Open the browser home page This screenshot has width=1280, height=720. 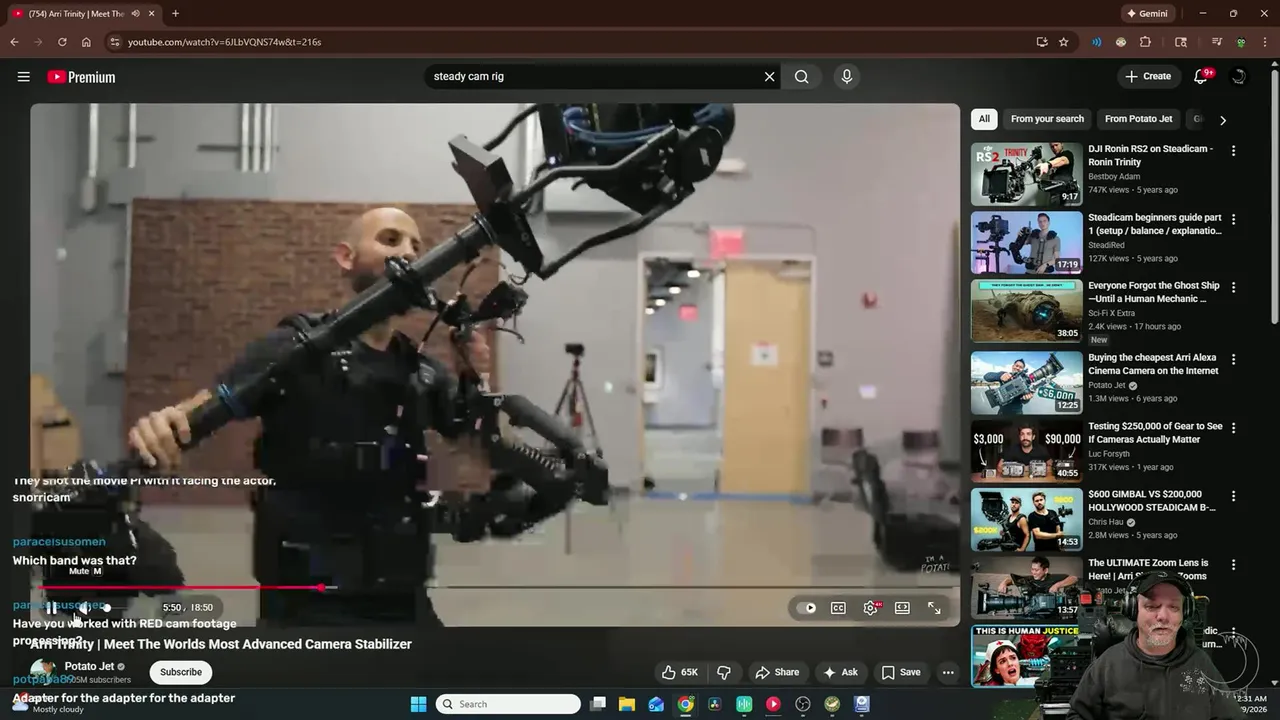point(86,42)
